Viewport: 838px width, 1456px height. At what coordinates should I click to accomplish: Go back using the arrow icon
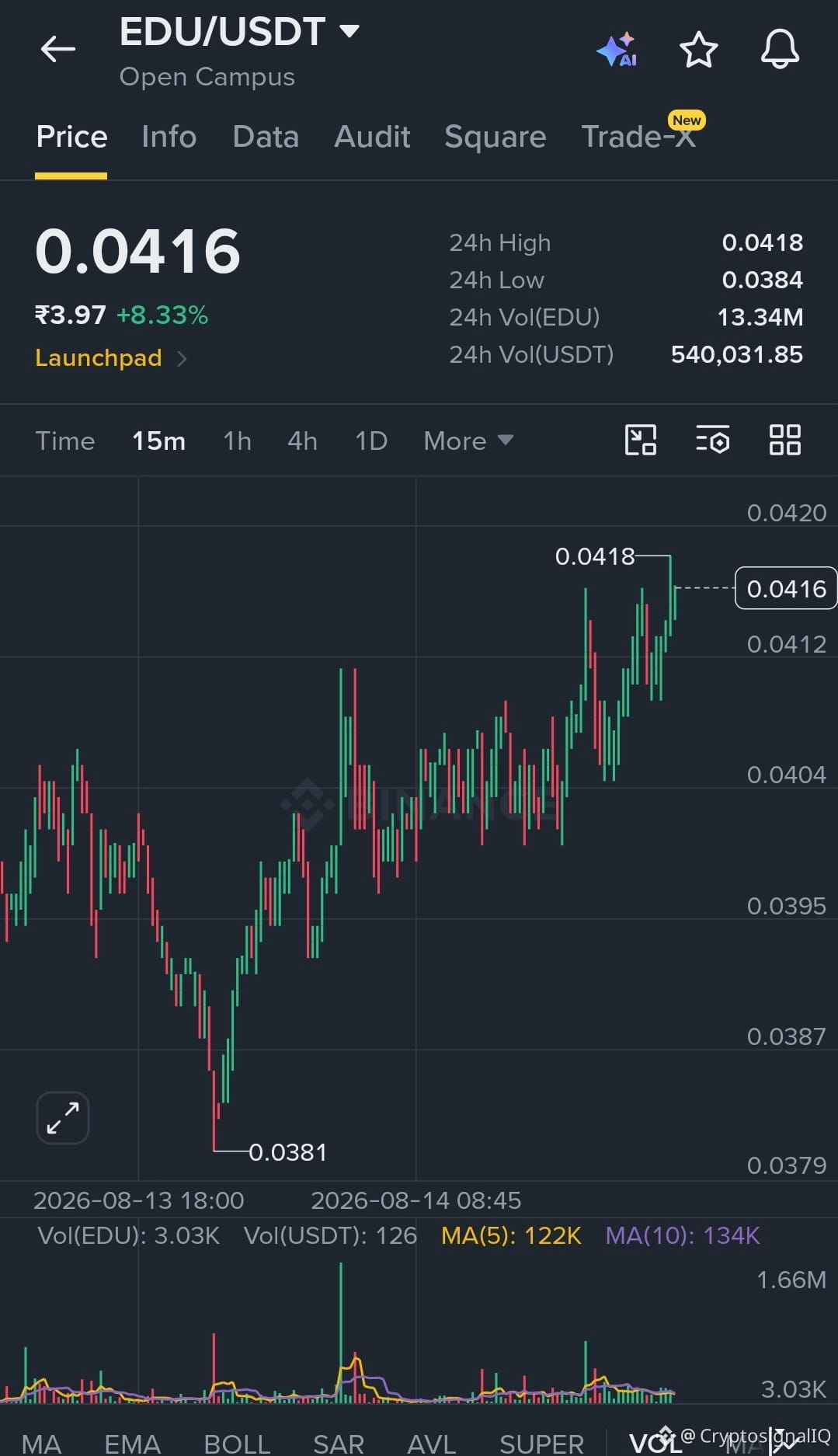58,49
